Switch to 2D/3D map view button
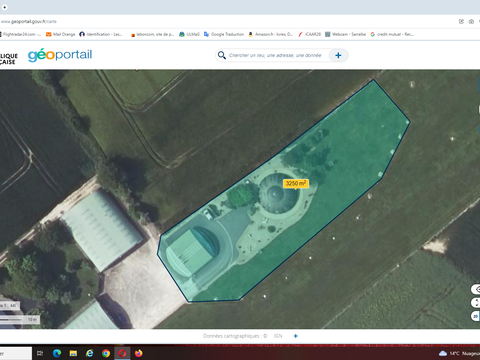This screenshot has width=480, height=360. 476,316
